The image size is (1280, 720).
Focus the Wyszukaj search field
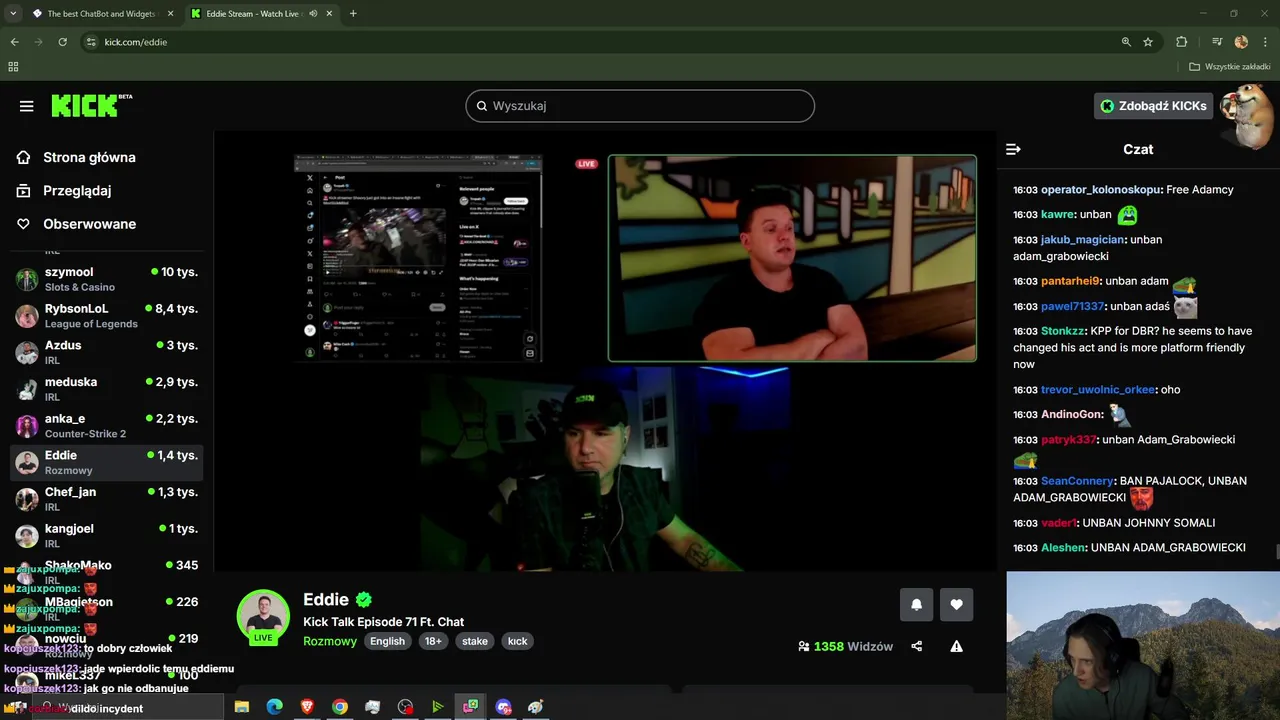640,106
